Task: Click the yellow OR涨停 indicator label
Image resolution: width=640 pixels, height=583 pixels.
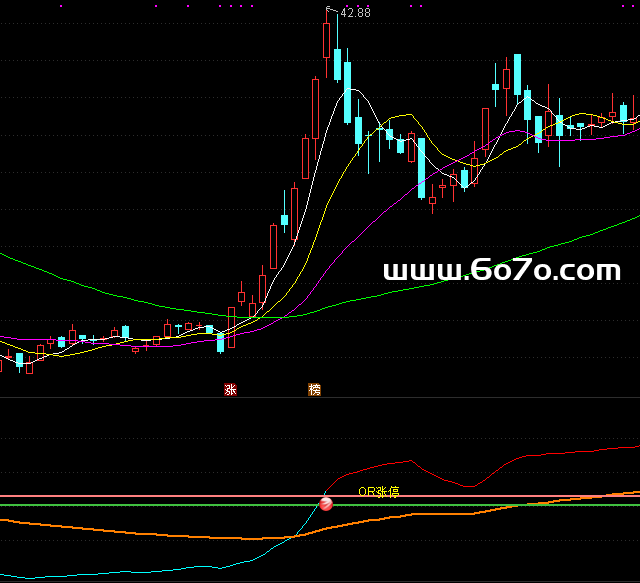Action: 379,492
